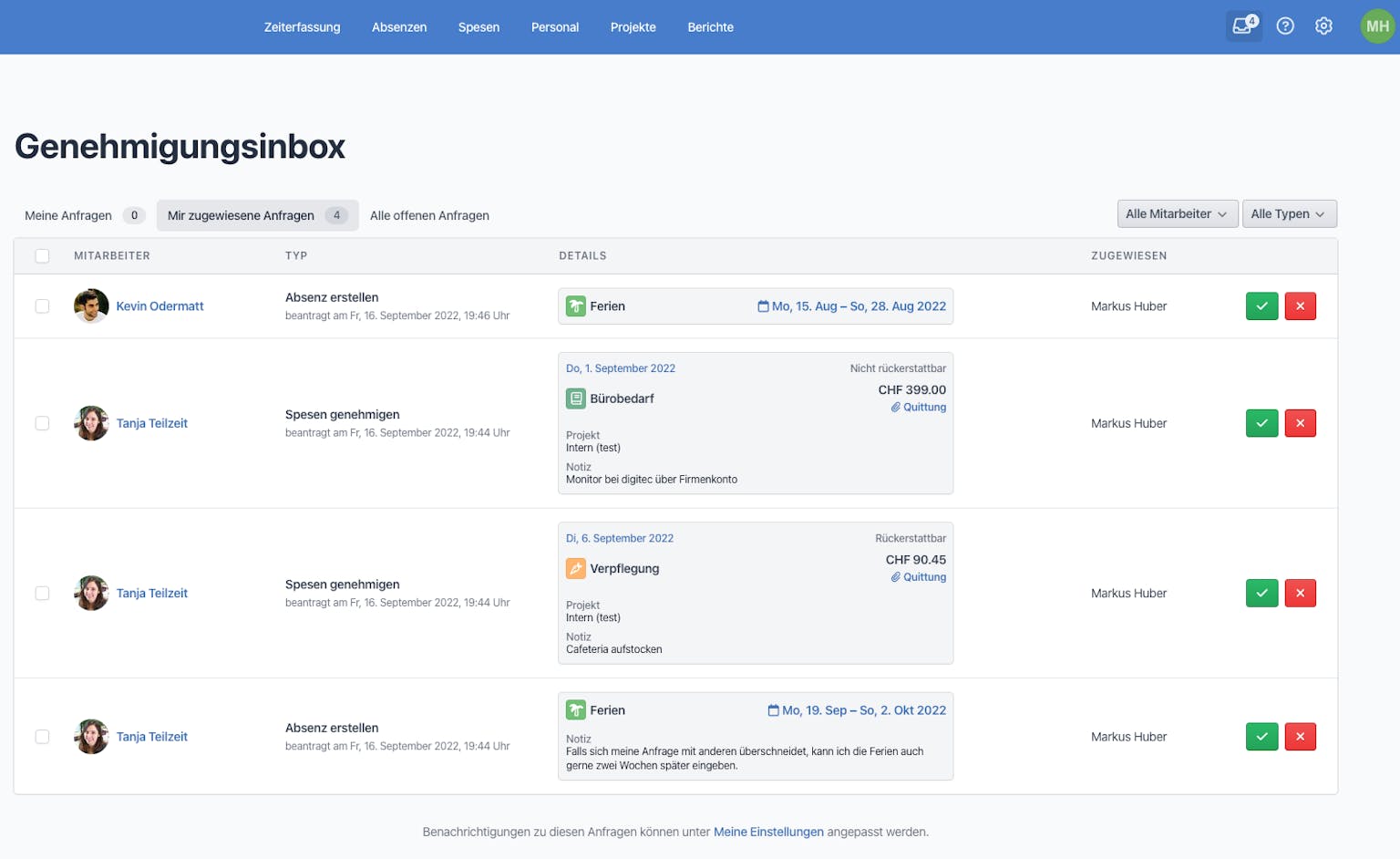The width and height of the screenshot is (1400, 859).
Task: Open the Spesen menu
Action: point(479,27)
